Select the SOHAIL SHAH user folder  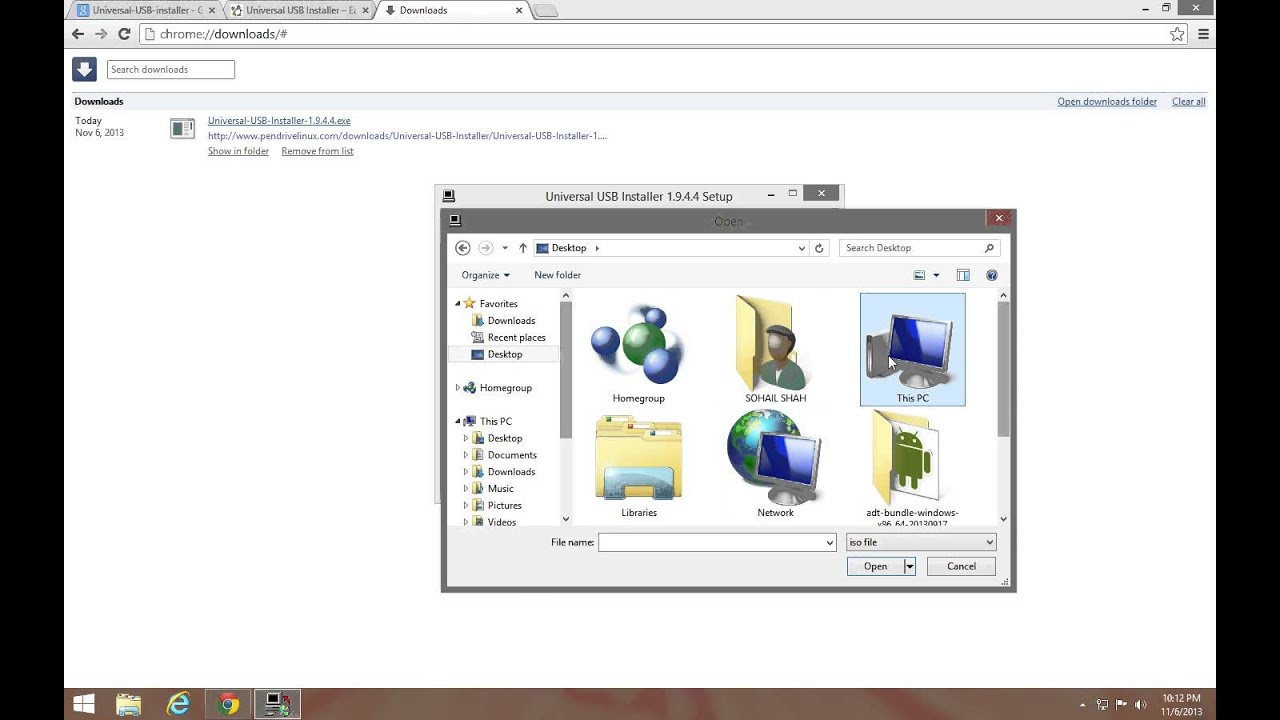click(776, 351)
